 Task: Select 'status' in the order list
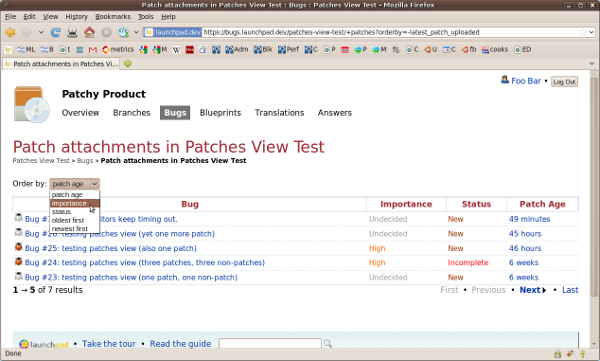point(75,212)
